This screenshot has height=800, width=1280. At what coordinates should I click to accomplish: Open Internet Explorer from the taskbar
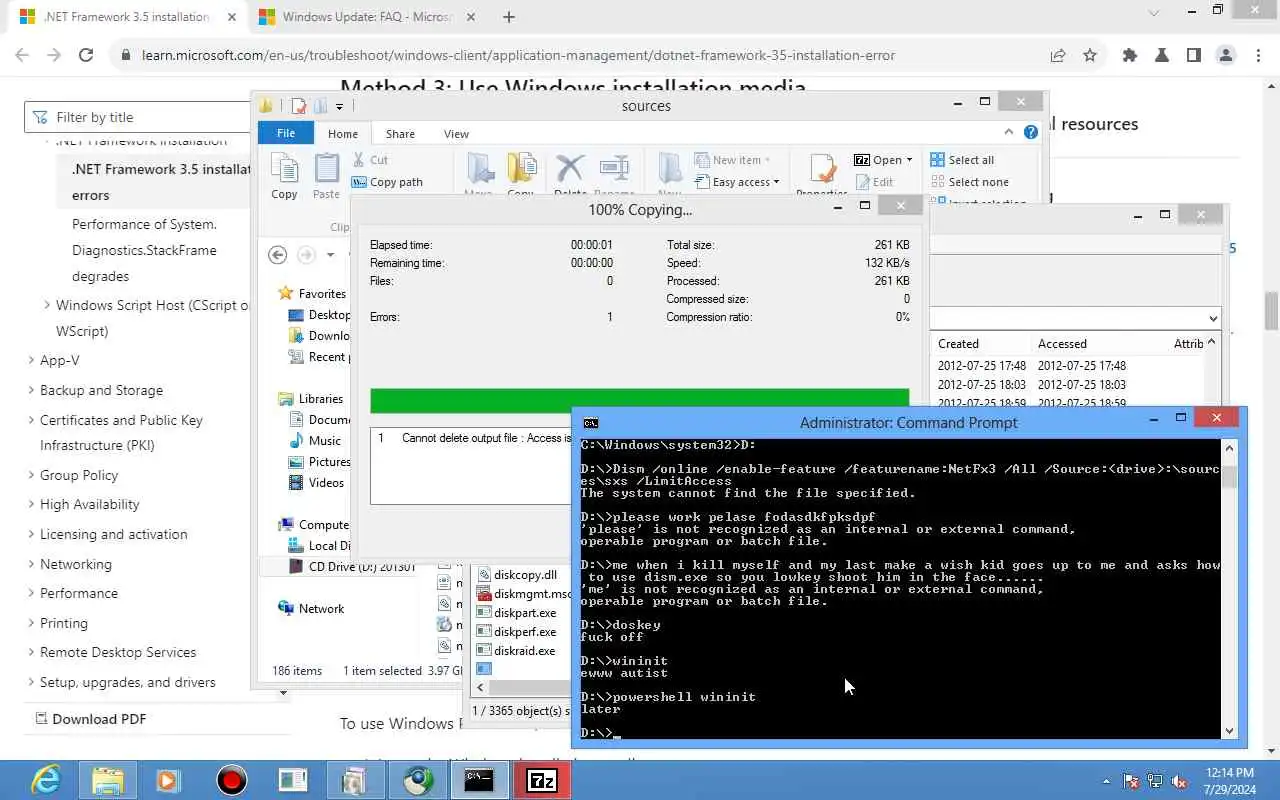pyautogui.click(x=46, y=780)
